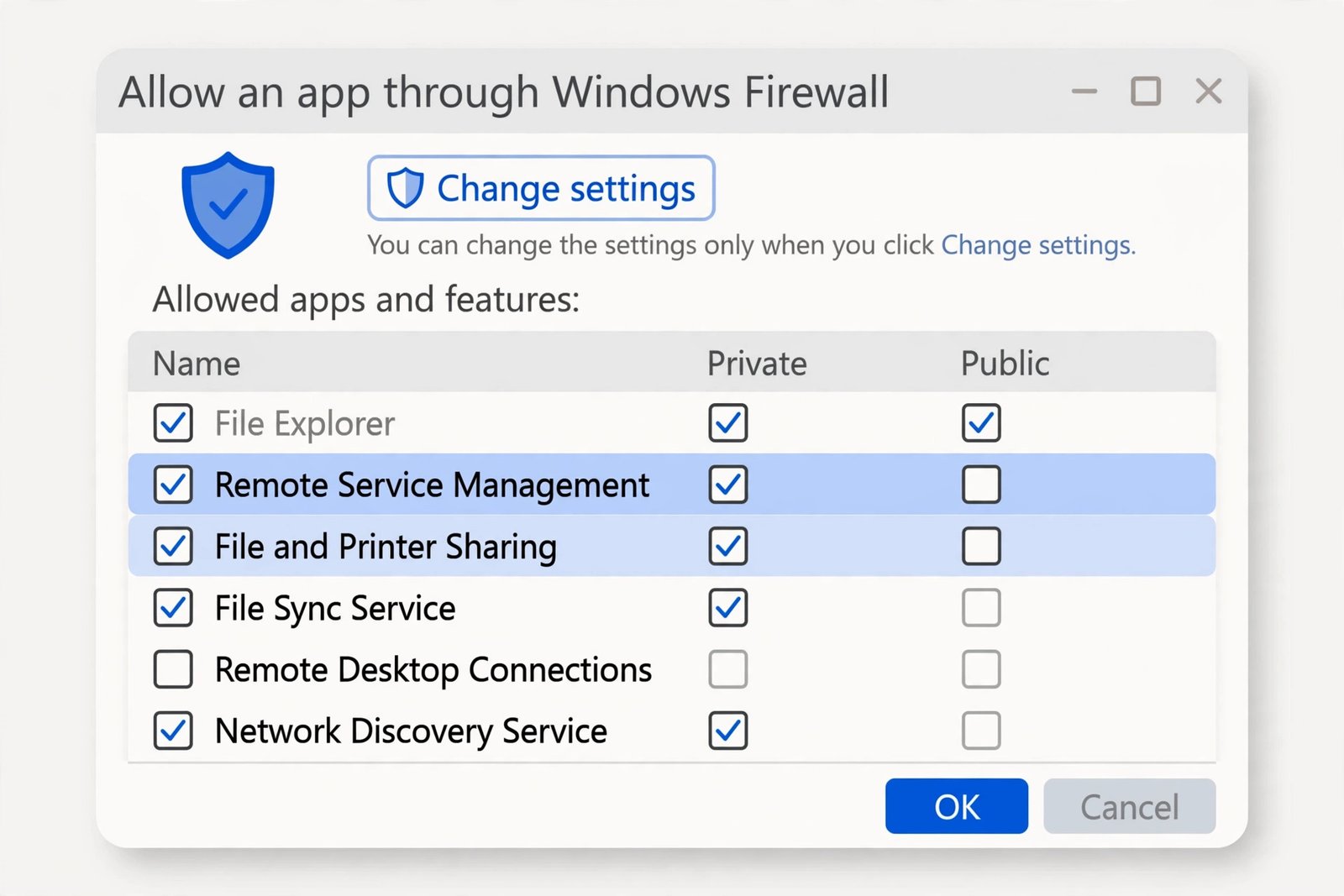Screen dimensions: 1344x896
Task: Toggle File Explorer Private checkbox
Action: coord(728,423)
